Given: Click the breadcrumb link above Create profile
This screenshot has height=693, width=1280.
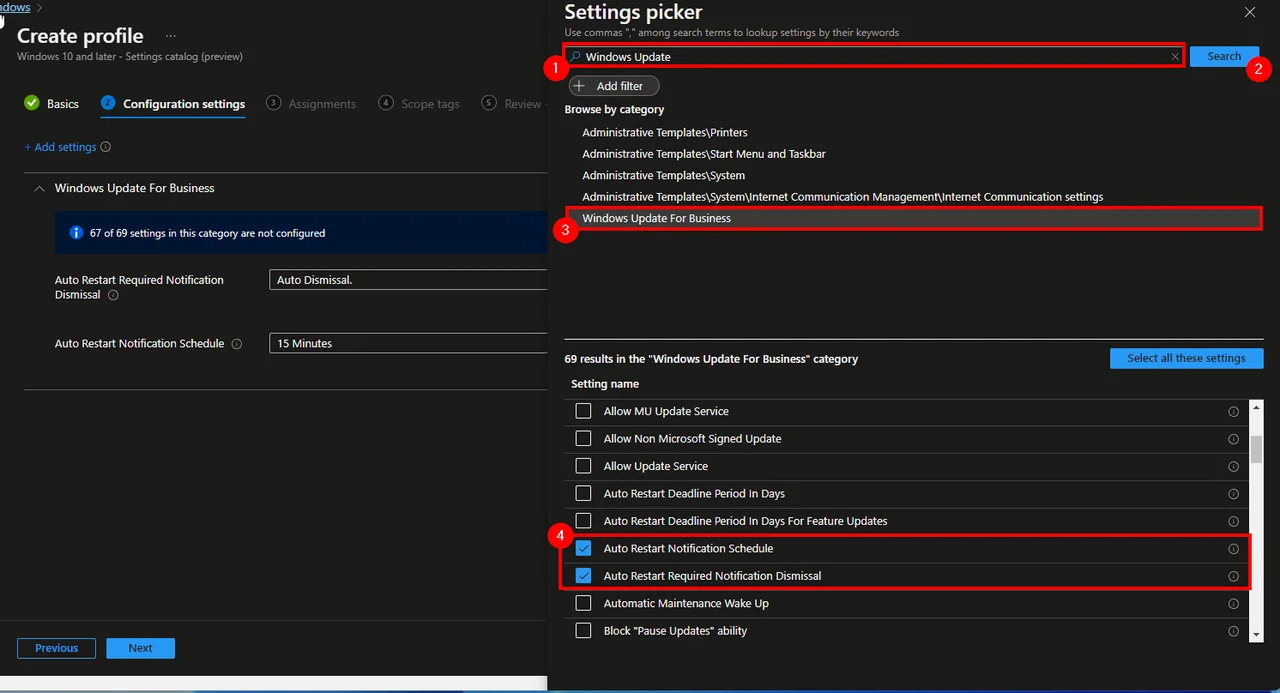Looking at the screenshot, I should [x=15, y=7].
